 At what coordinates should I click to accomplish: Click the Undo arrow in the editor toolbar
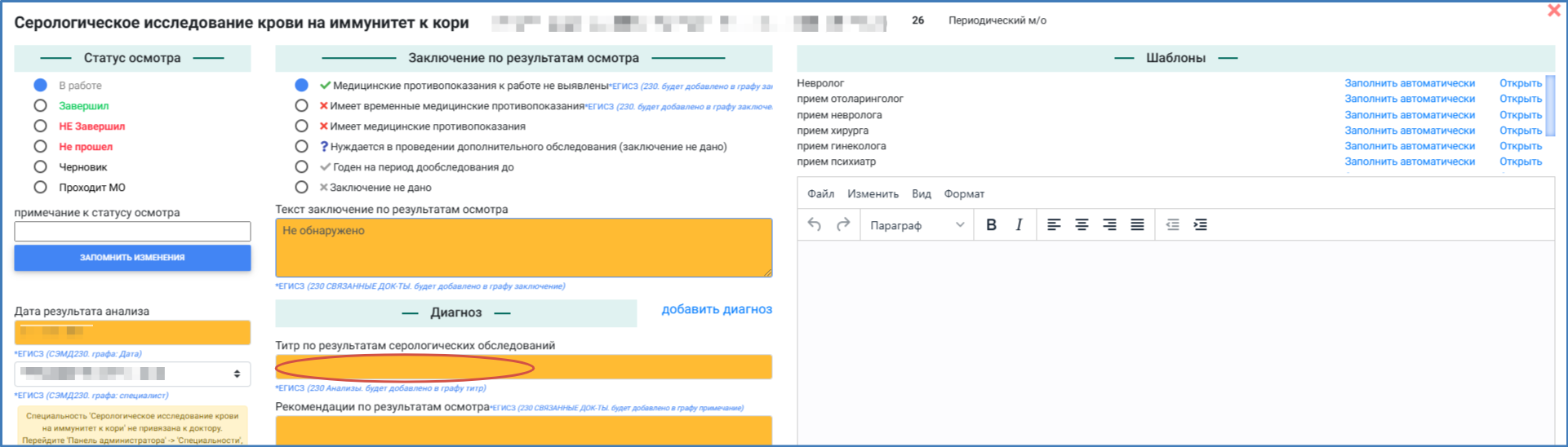[814, 224]
